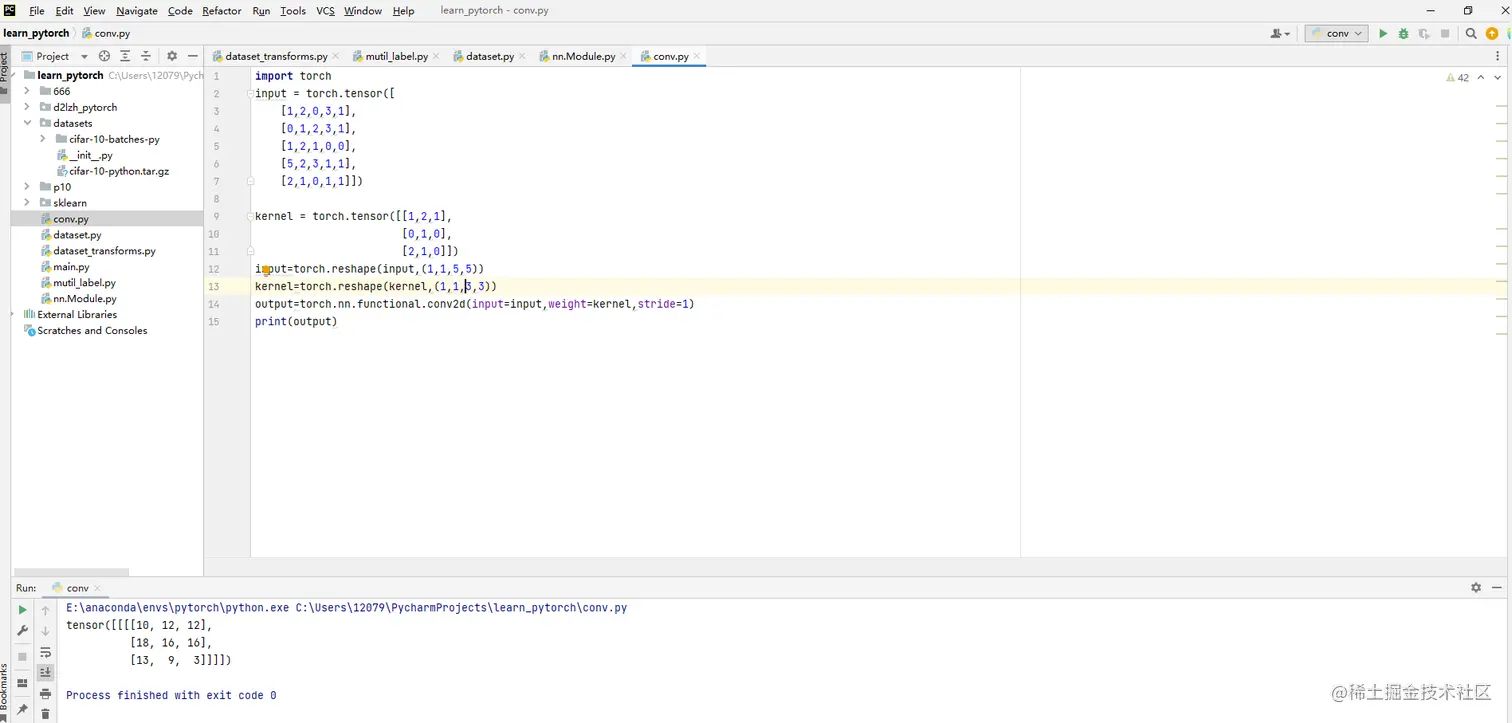Open the user account icon menu
The width and height of the screenshot is (1512, 723).
coord(1280,33)
